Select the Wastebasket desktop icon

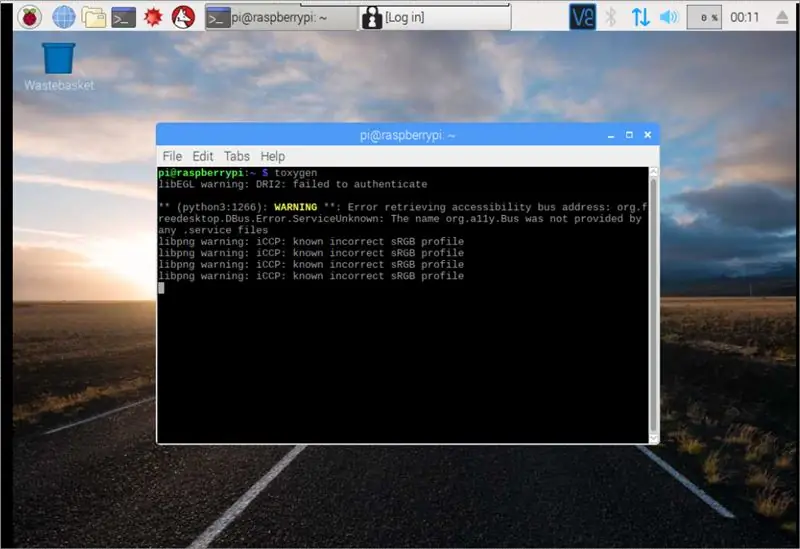[x=59, y=67]
